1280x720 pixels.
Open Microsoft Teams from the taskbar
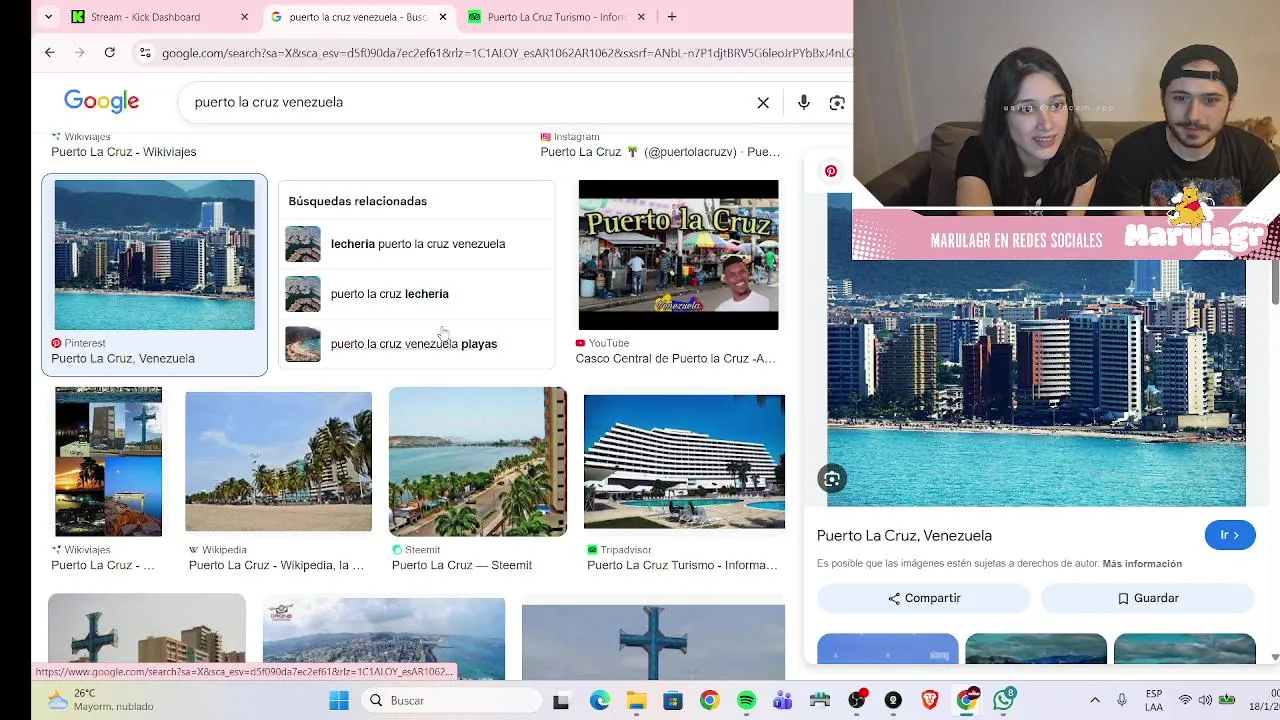(783, 700)
